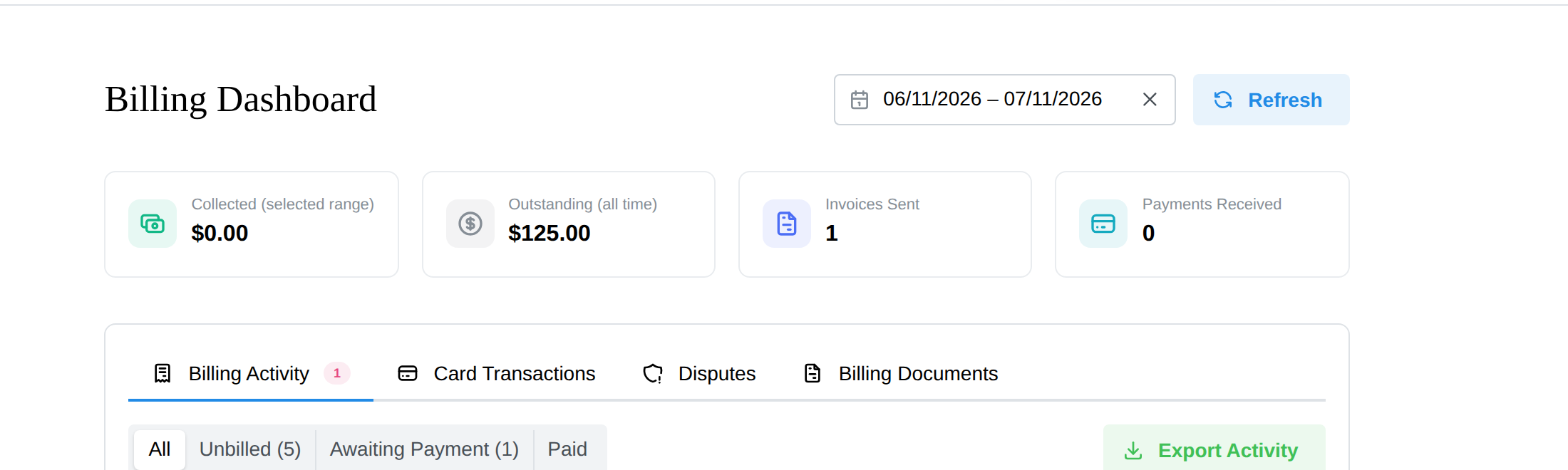This screenshot has height=470, width=1568.
Task: Click the Invoices Sent document icon
Action: tap(787, 224)
